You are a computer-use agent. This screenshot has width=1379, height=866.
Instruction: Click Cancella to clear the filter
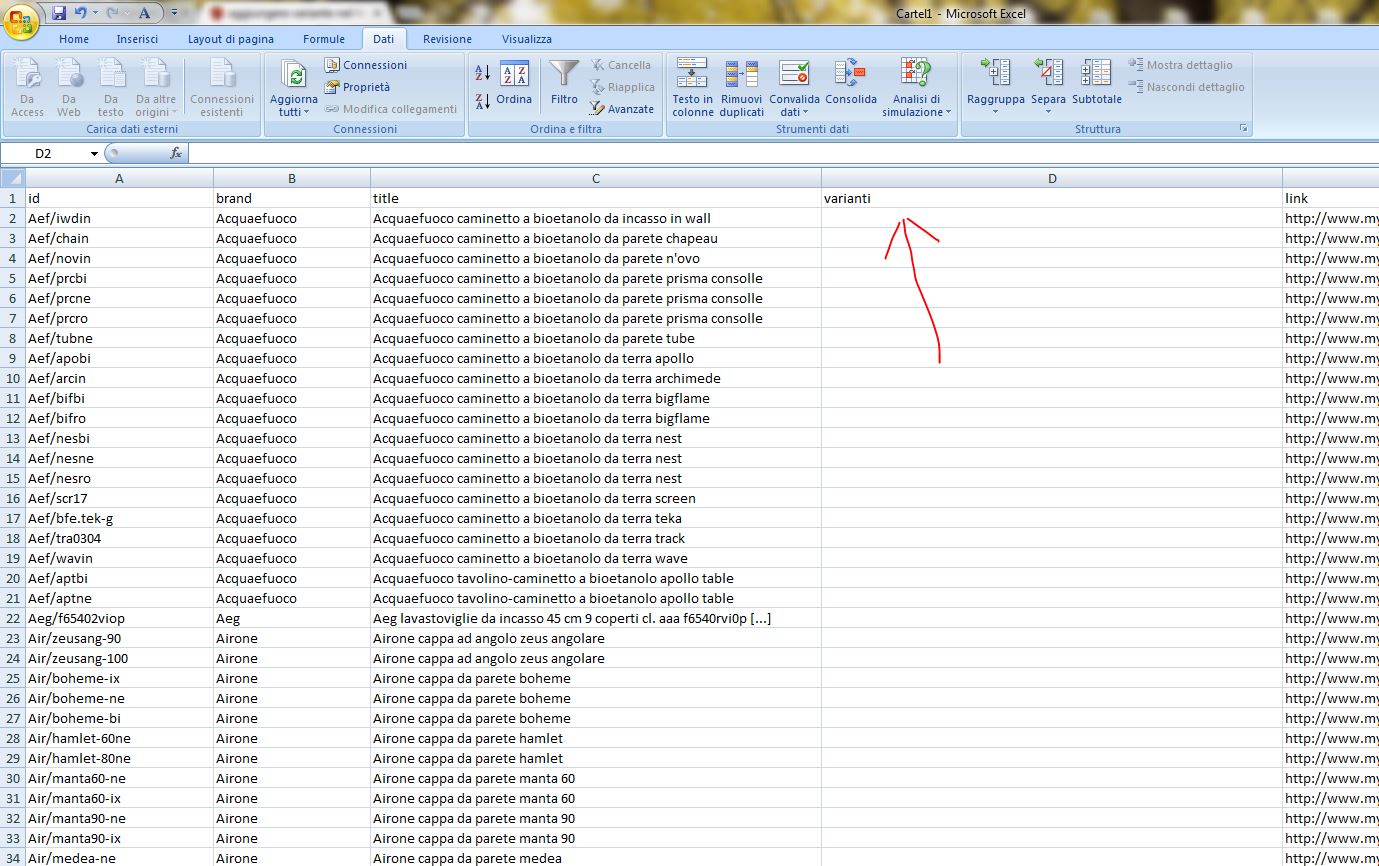[620, 65]
